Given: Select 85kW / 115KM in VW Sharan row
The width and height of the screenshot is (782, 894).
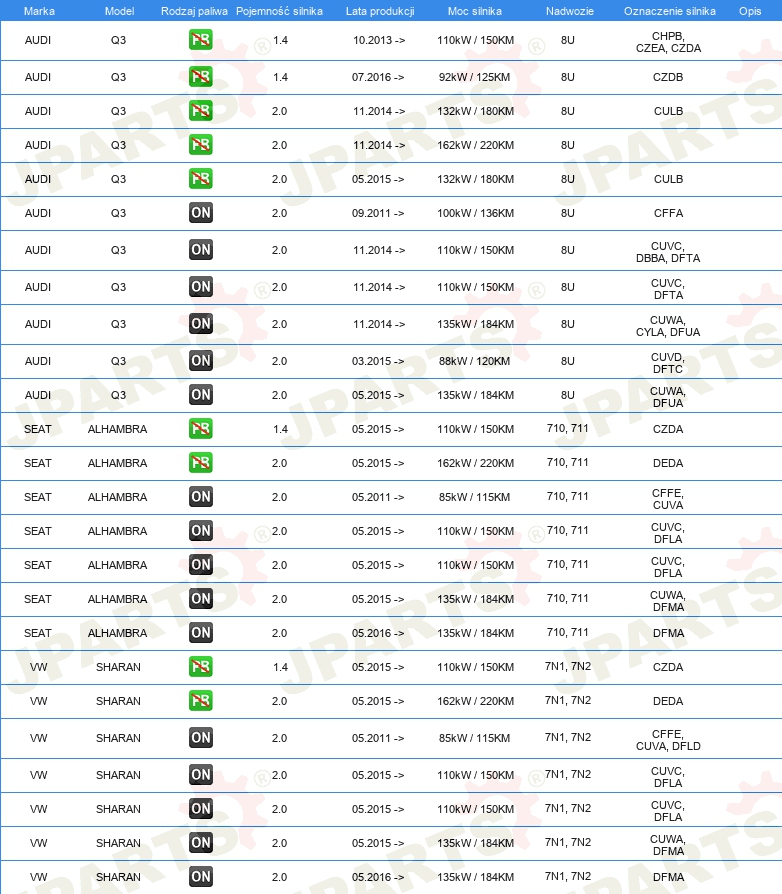Looking at the screenshot, I should (x=474, y=738).
